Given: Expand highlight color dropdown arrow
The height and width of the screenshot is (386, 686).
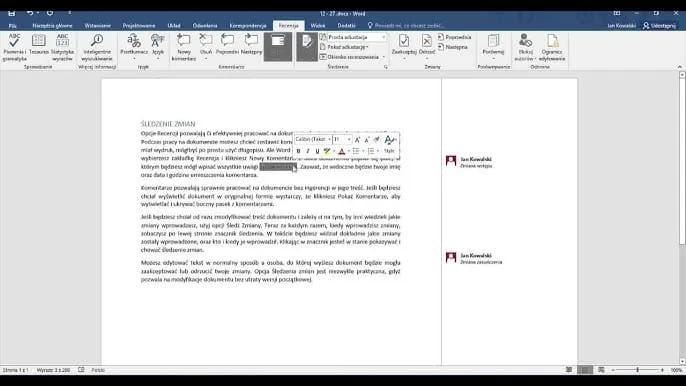Looking at the screenshot, I should (x=334, y=151).
